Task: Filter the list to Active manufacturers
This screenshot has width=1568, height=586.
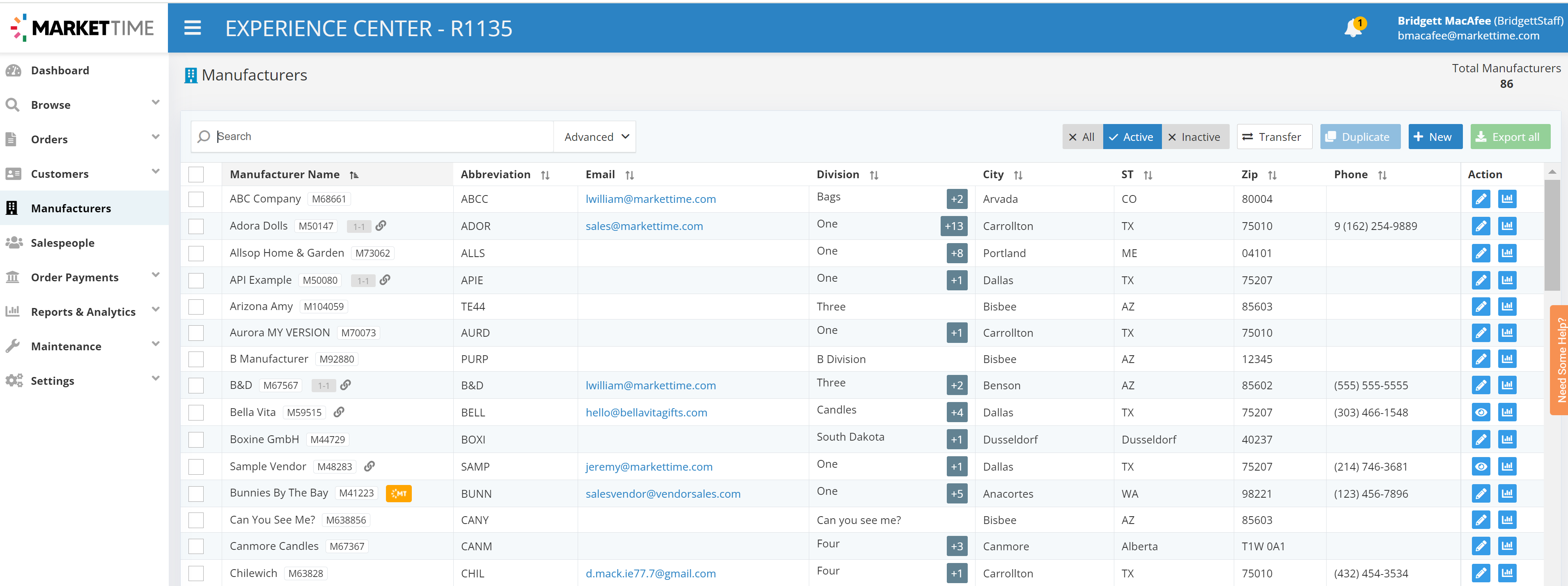Action: point(1132,137)
